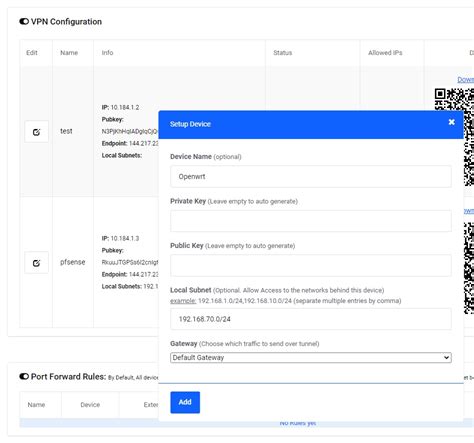Click into the empty Private Key field
This screenshot has width=474, height=443.
click(x=311, y=221)
